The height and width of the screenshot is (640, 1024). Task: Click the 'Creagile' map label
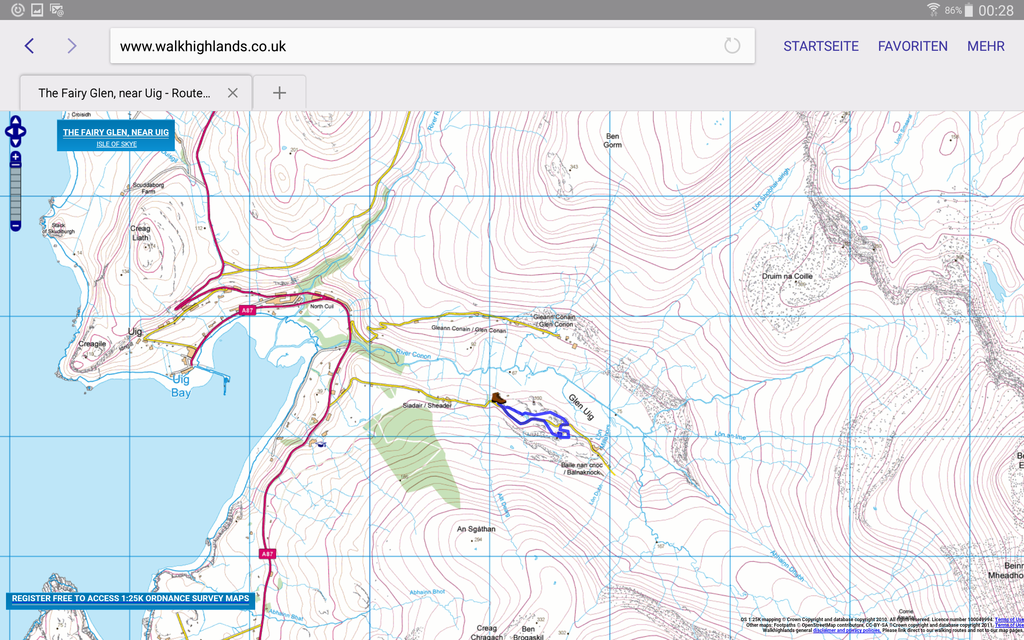[x=92, y=343]
